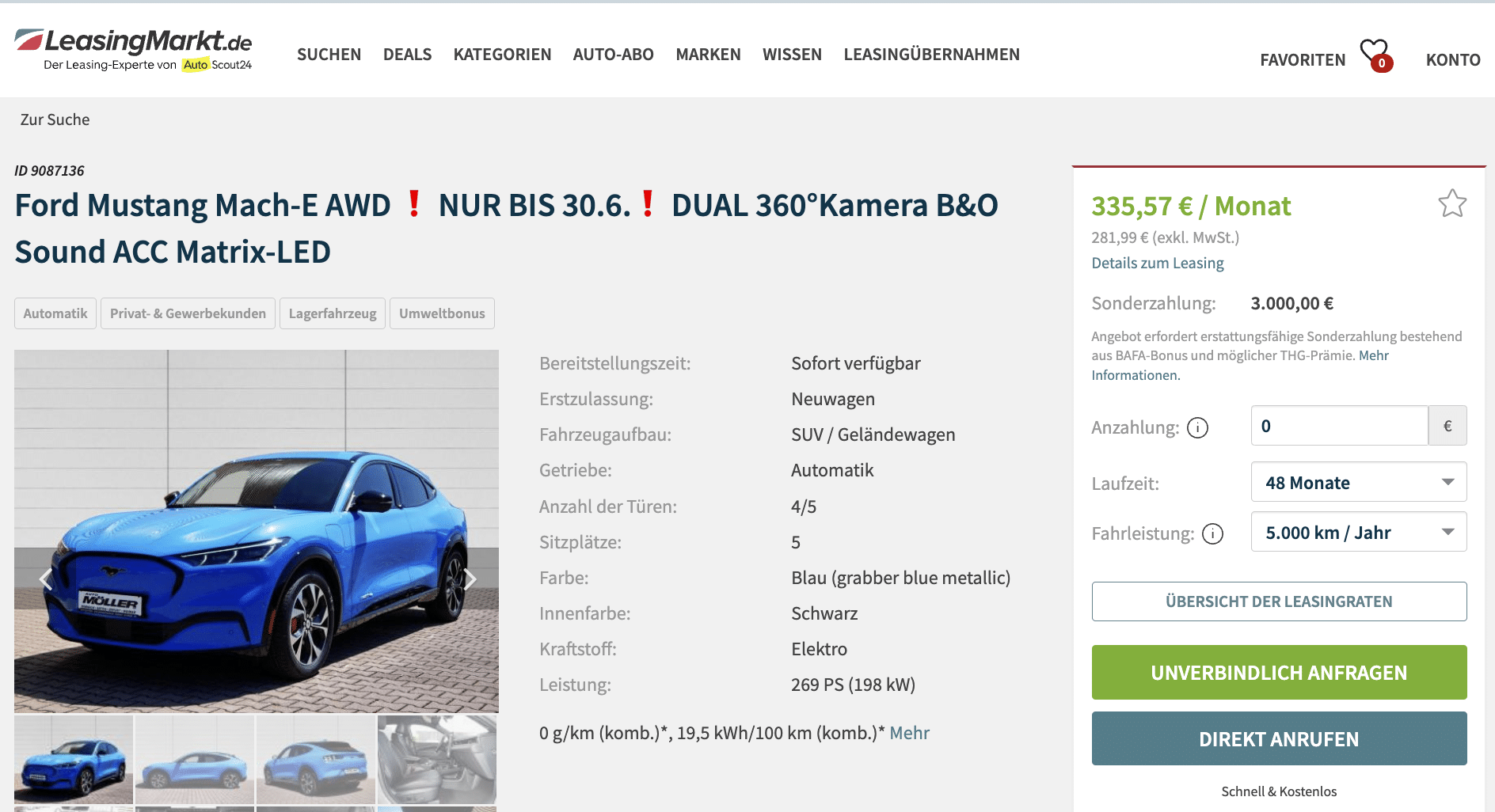Click the Neuwagen value

(833, 399)
